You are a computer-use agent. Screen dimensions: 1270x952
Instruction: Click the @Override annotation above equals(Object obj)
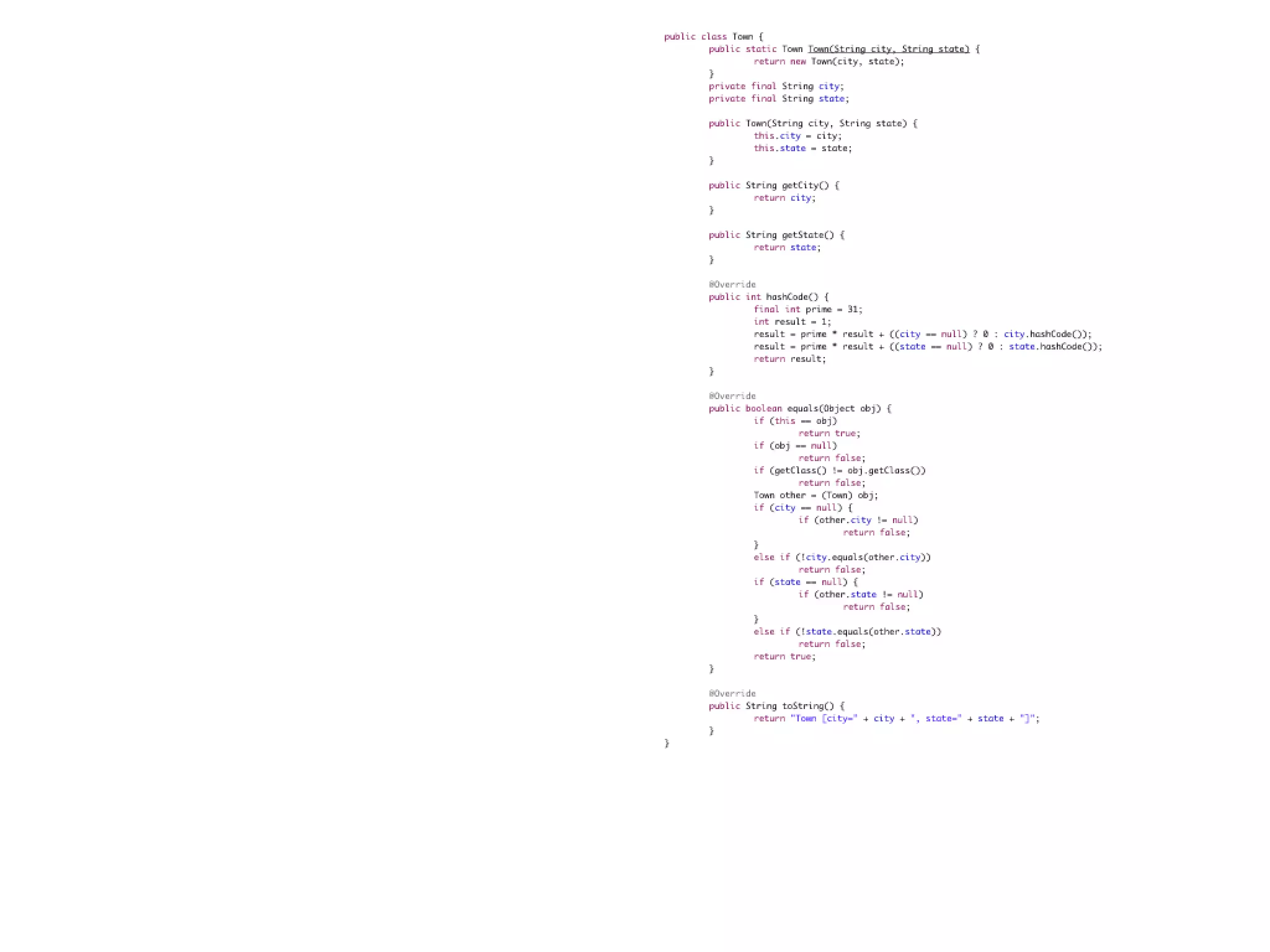coord(732,396)
